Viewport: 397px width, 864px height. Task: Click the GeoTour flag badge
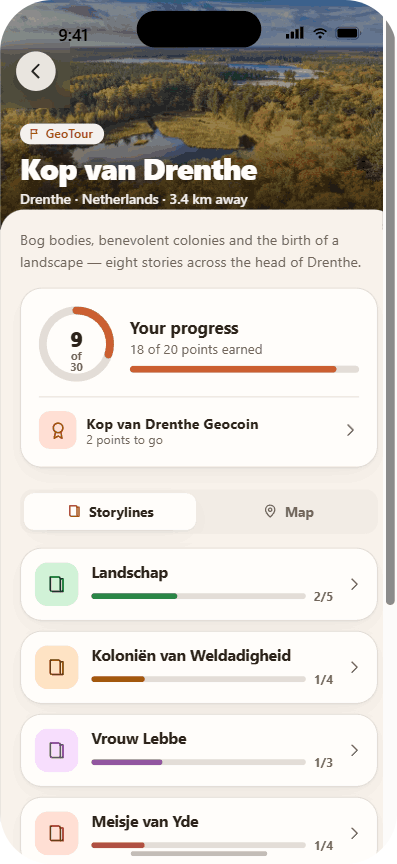click(62, 134)
